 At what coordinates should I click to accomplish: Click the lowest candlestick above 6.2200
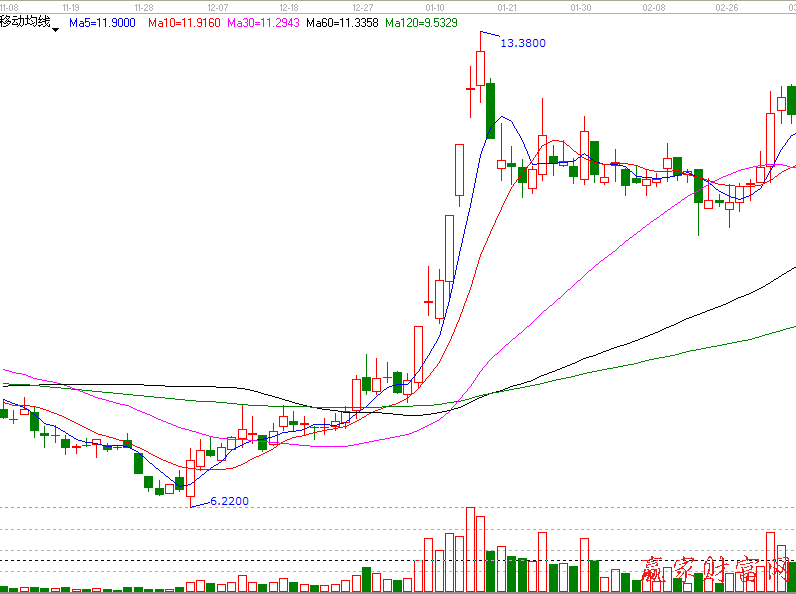191,478
